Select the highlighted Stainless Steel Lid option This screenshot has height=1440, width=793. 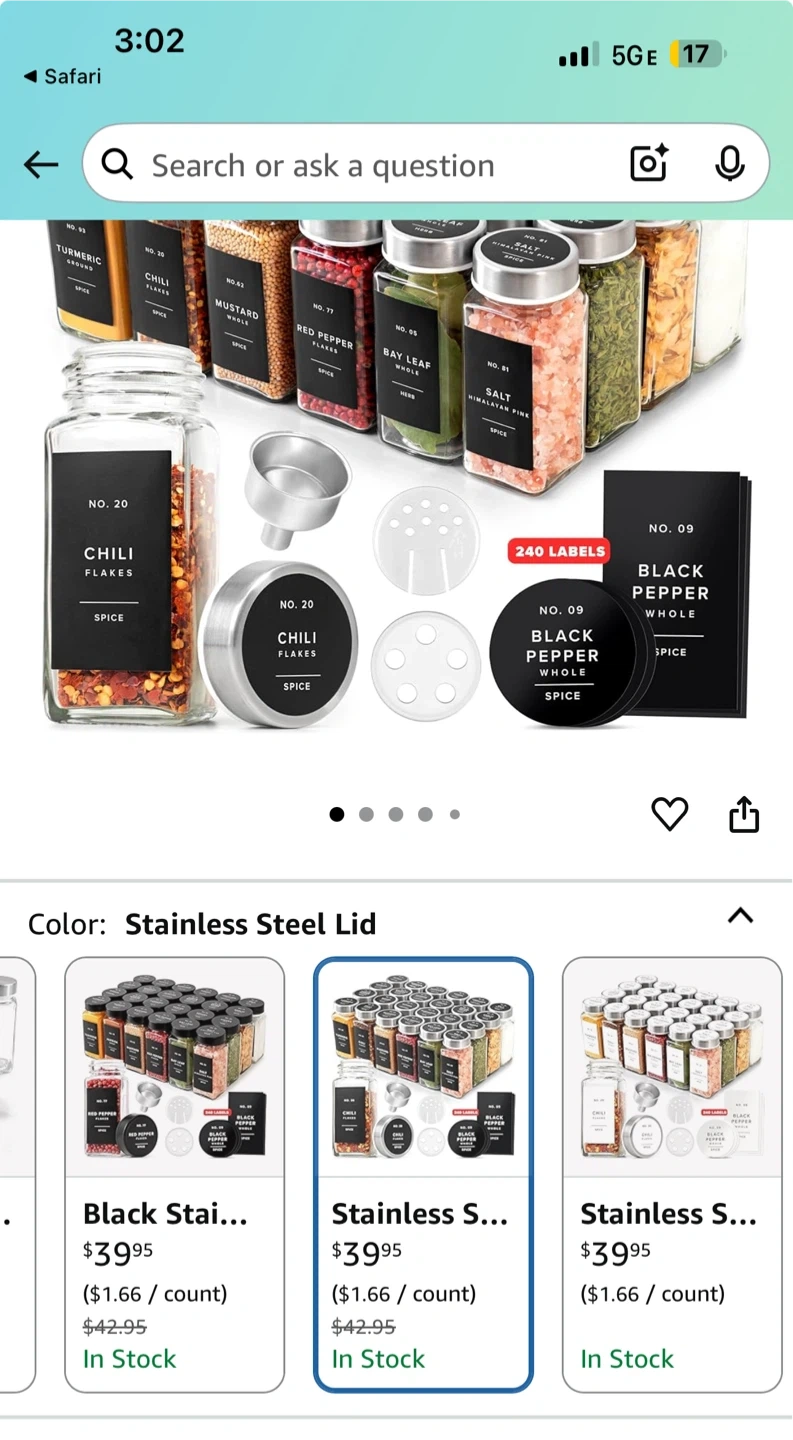pos(423,1175)
